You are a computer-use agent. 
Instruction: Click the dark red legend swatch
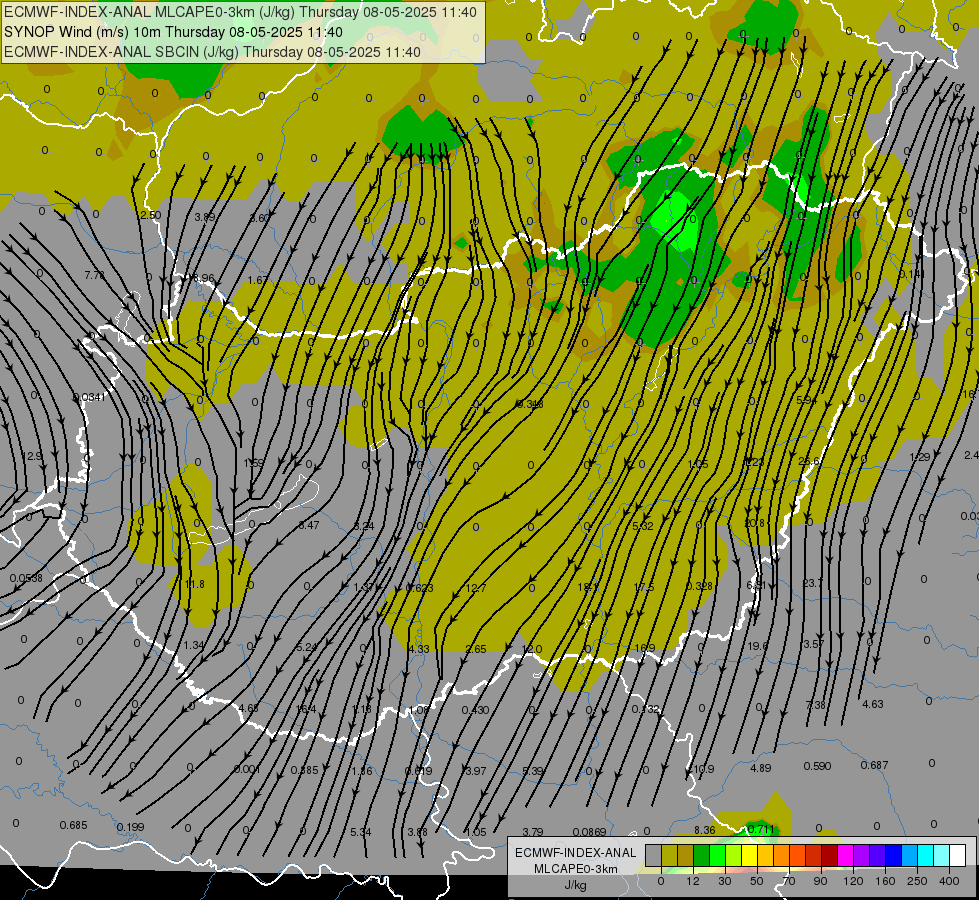[x=829, y=855]
